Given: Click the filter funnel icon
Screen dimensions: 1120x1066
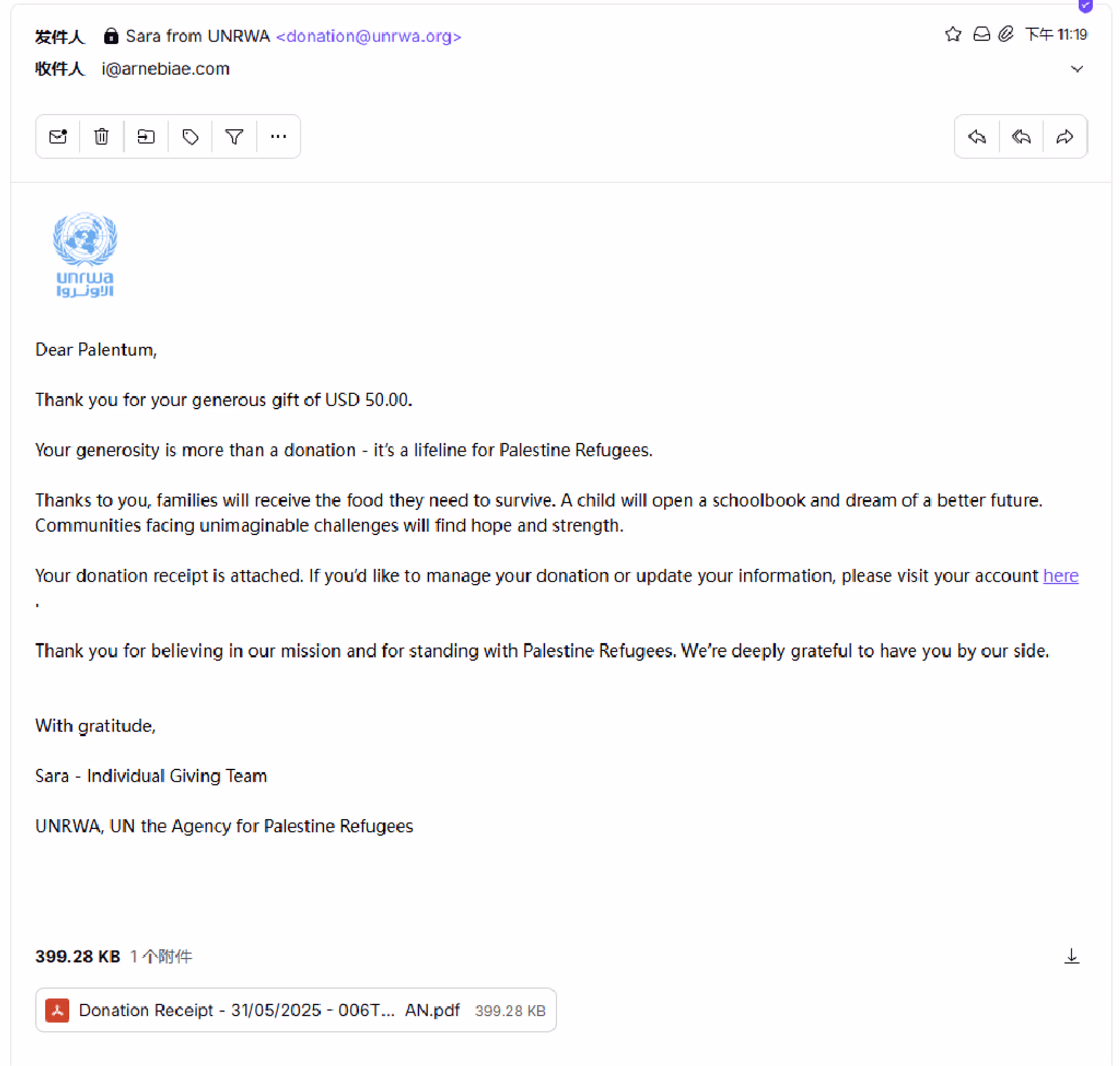Looking at the screenshot, I should (234, 136).
